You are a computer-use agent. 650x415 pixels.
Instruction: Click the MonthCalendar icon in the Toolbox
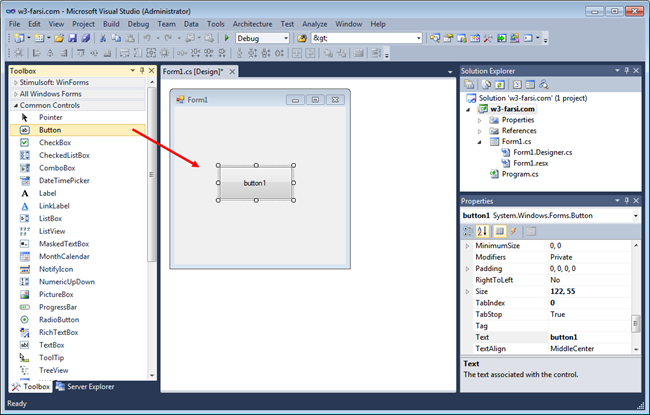[24, 257]
